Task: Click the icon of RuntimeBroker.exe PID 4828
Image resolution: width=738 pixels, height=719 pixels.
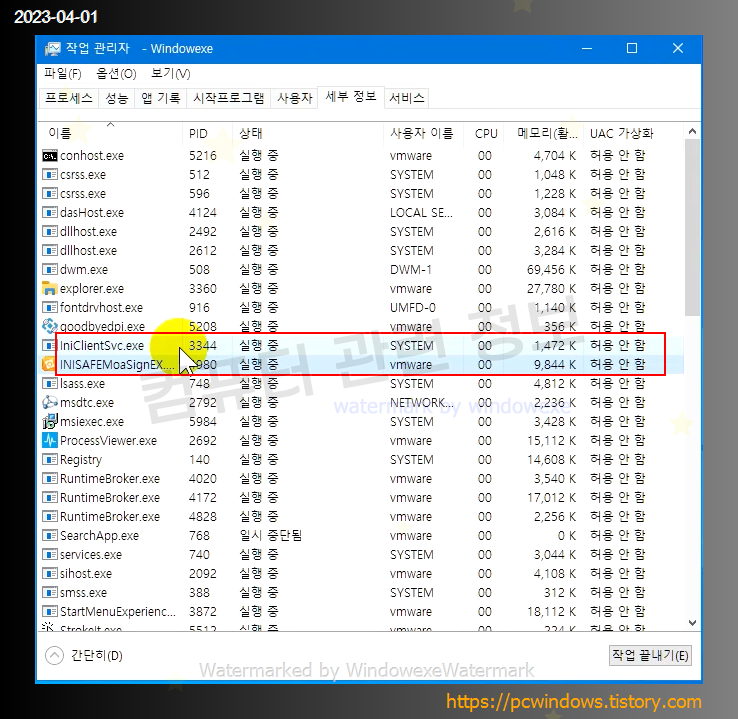Action: point(49,517)
